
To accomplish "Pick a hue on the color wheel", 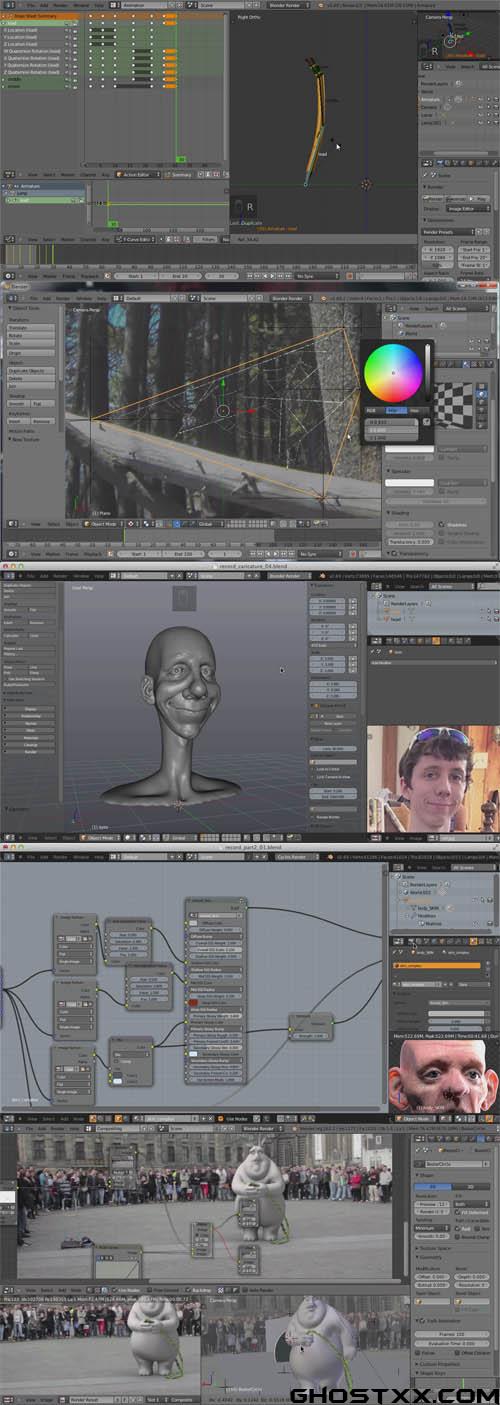I will (393, 374).
